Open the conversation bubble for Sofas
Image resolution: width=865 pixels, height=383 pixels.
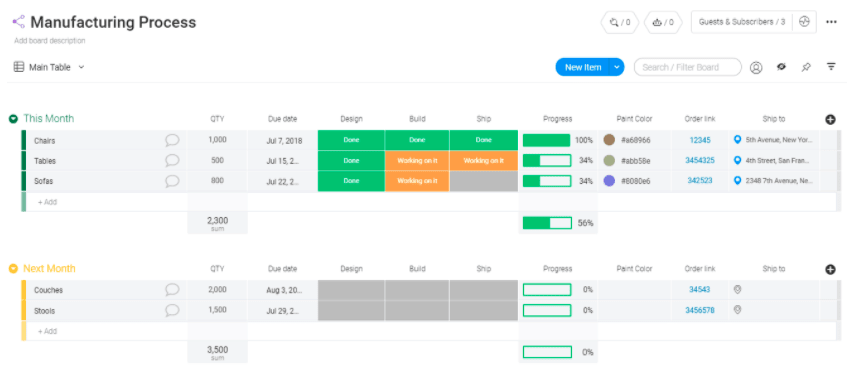[172, 181]
